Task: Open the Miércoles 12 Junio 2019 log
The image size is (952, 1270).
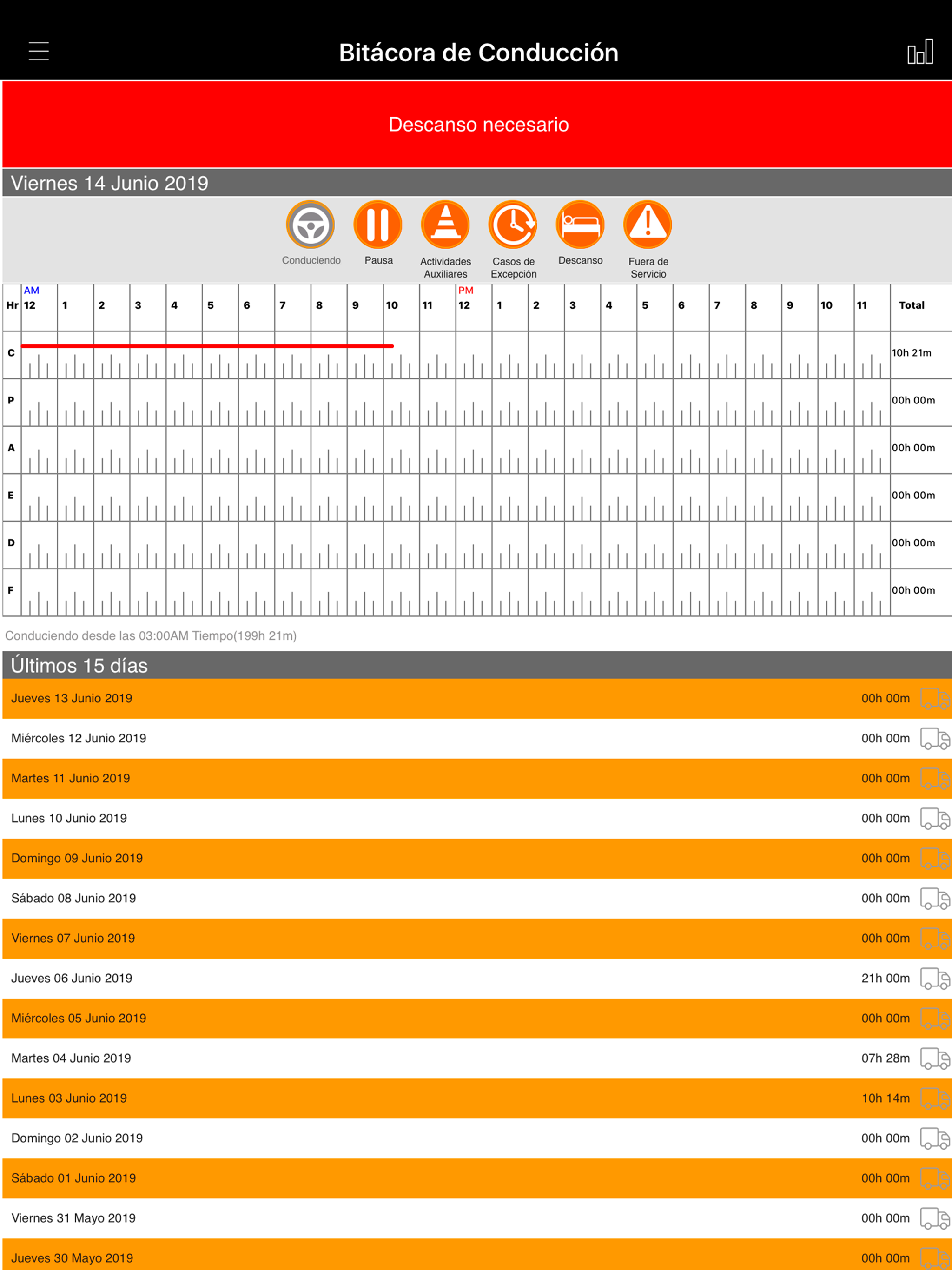Action: click(x=477, y=738)
